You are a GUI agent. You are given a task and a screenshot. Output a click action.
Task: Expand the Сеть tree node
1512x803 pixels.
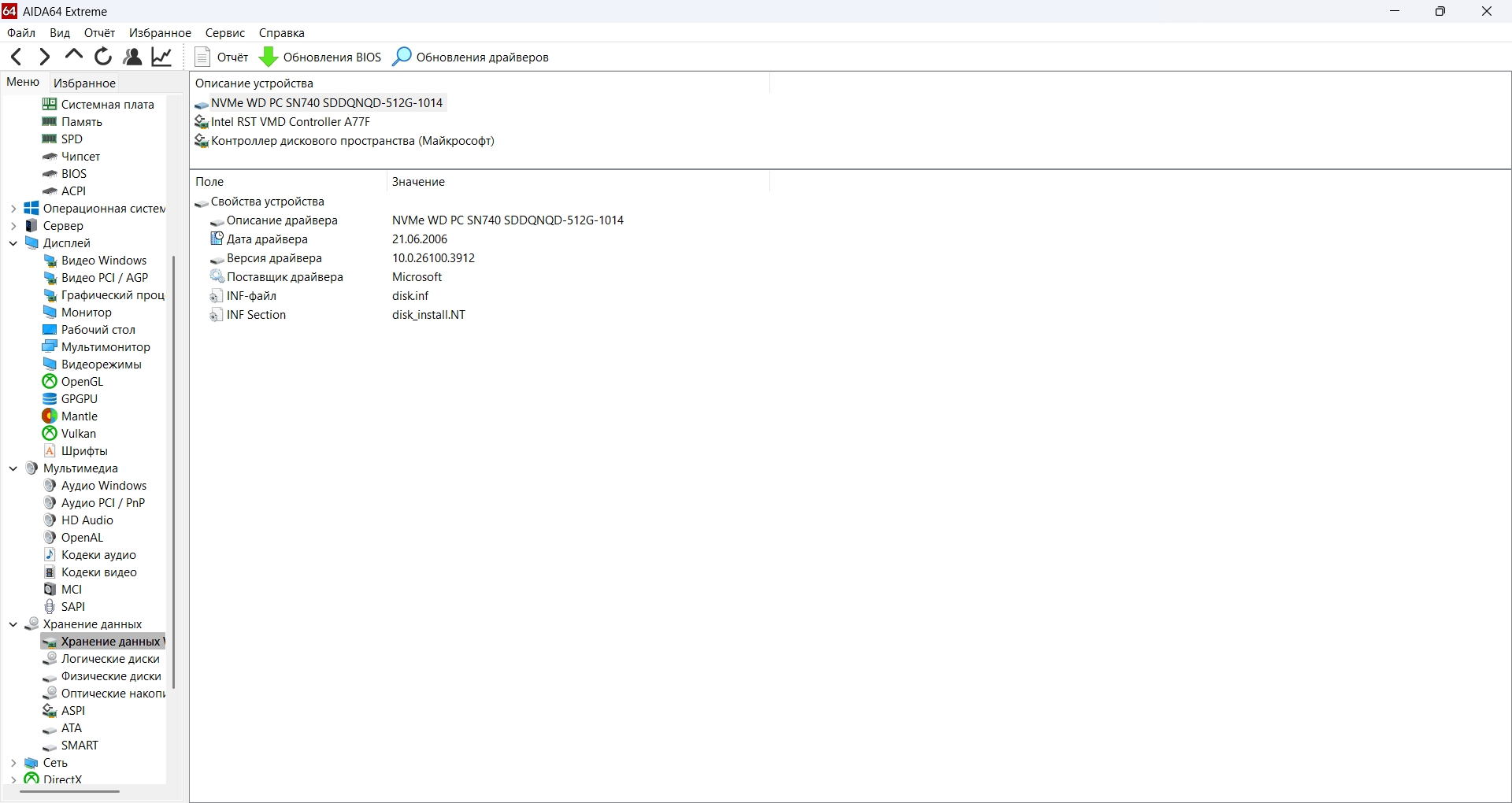click(13, 763)
